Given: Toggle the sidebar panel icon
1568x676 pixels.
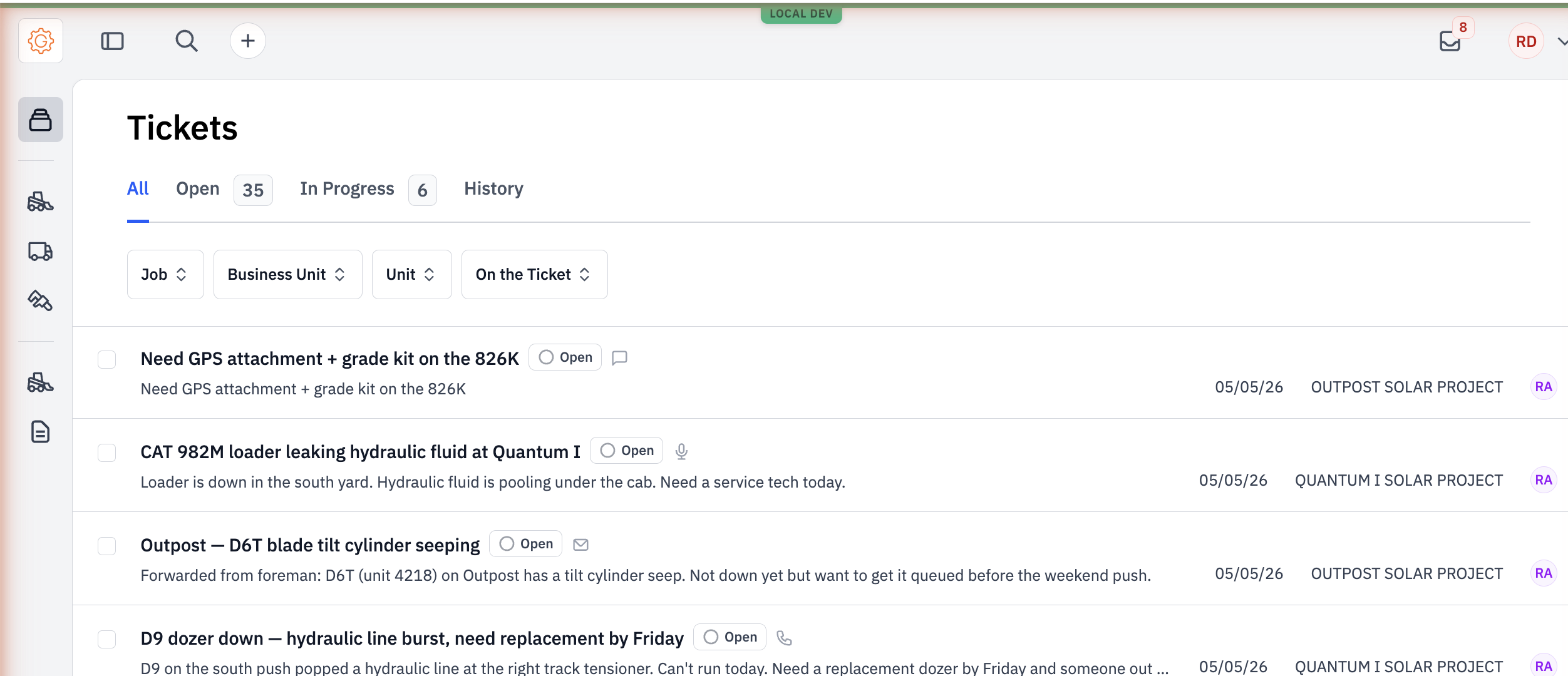Looking at the screenshot, I should [112, 41].
